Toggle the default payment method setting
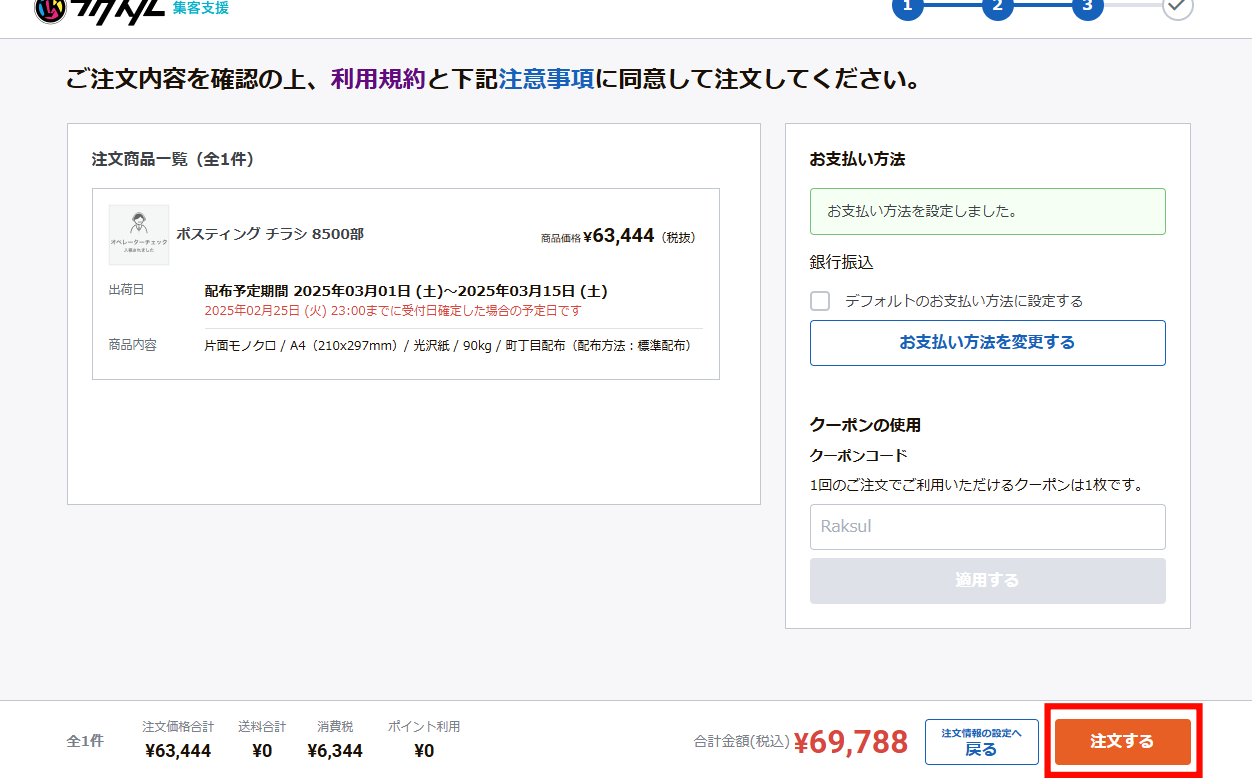The width and height of the screenshot is (1252, 778). [820, 300]
